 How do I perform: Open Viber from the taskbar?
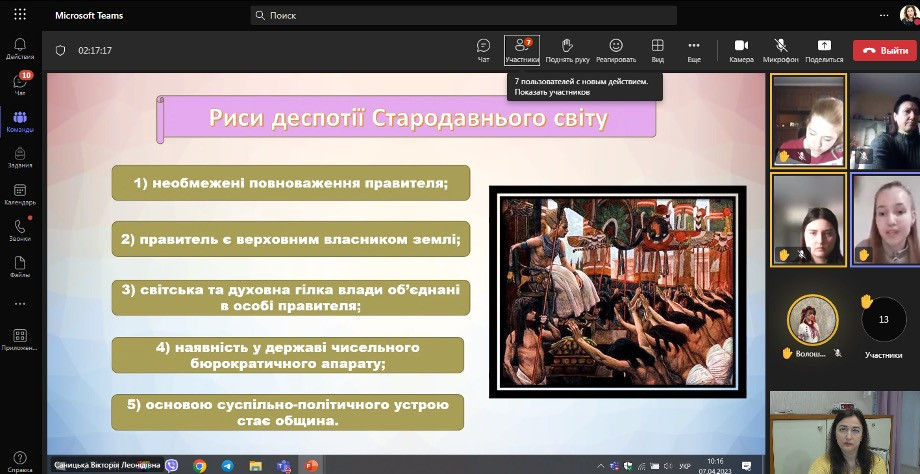coord(171,466)
